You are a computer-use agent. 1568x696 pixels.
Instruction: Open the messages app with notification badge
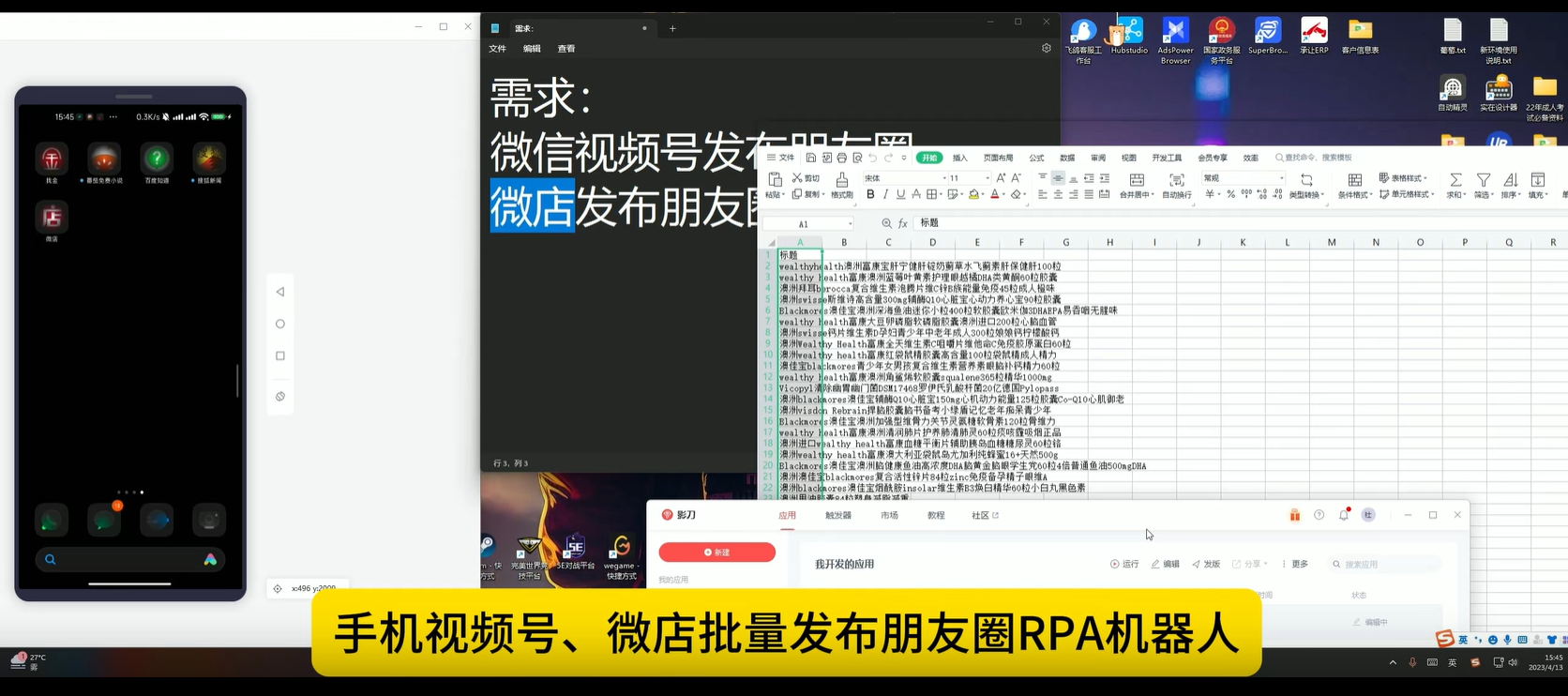point(104,520)
